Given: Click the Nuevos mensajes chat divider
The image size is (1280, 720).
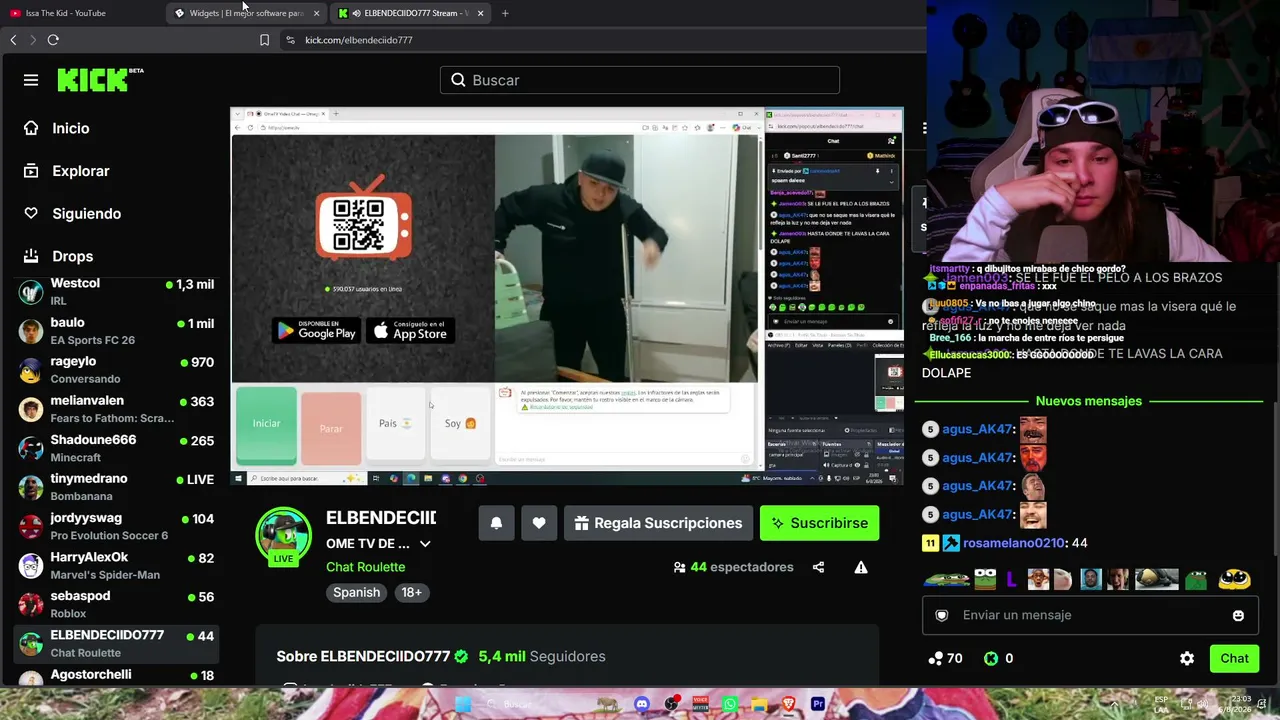Looking at the screenshot, I should click(x=1089, y=401).
